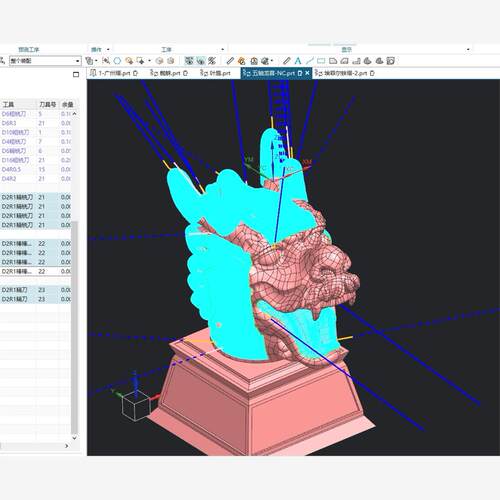Switch to the last .prt tab ending in -2

[345, 73]
